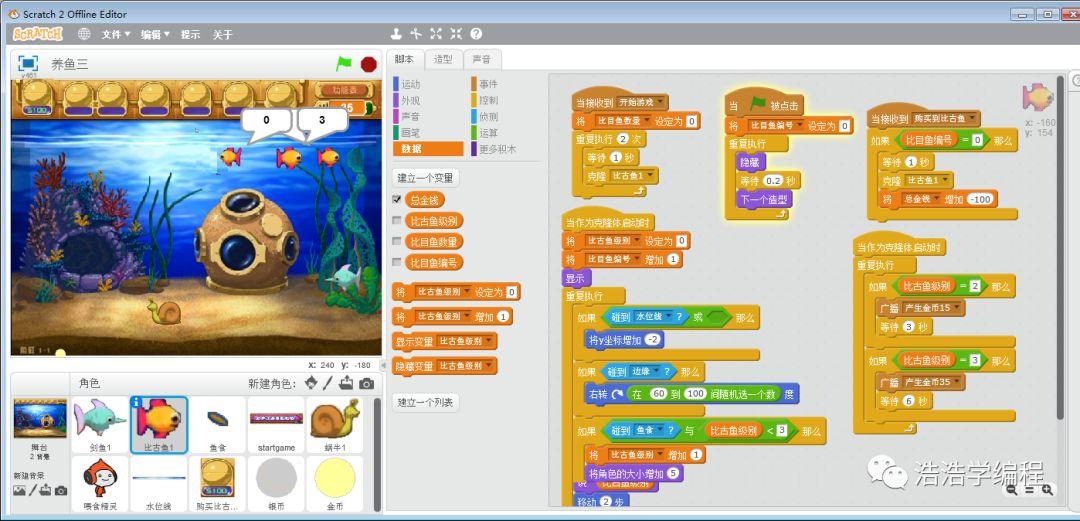Select the Grow sprite tool
Image resolution: width=1080 pixels, height=521 pixels.
point(436,34)
